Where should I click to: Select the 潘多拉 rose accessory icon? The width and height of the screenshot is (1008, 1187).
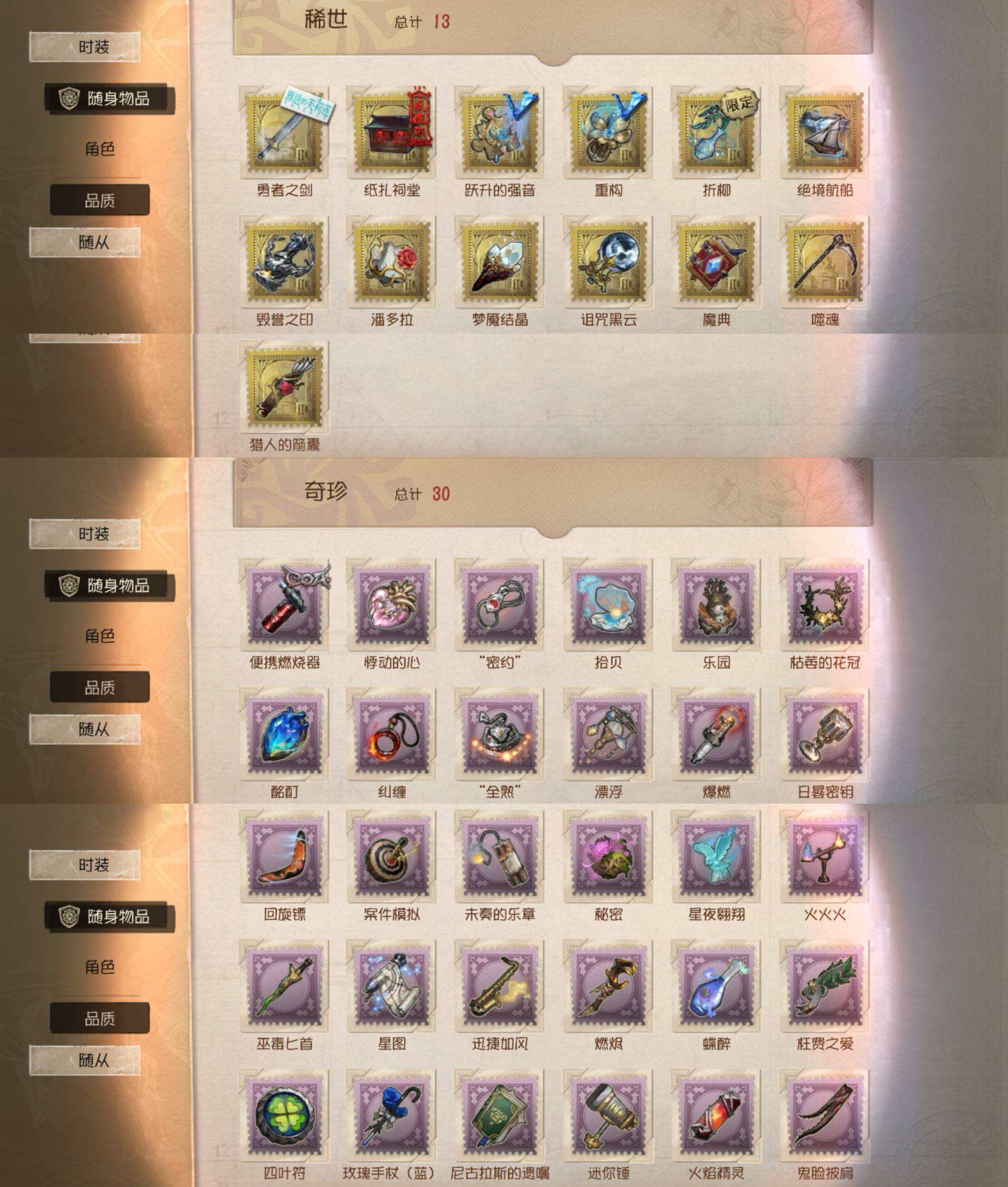(392, 262)
